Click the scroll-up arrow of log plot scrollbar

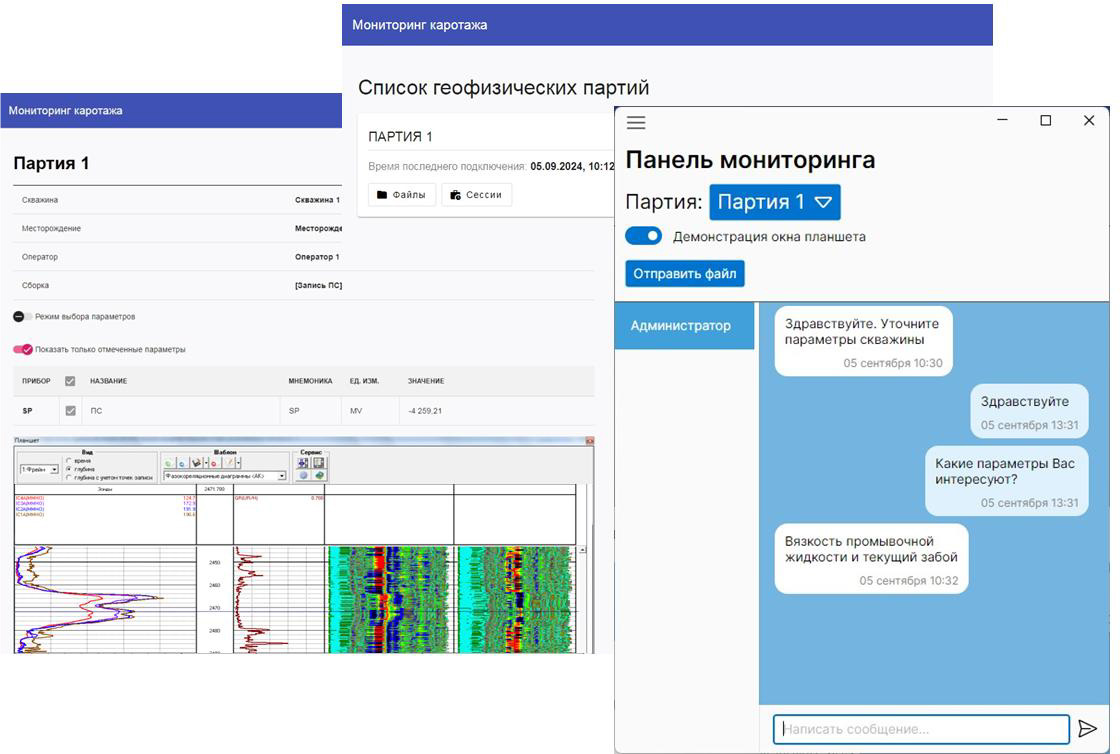[584, 550]
